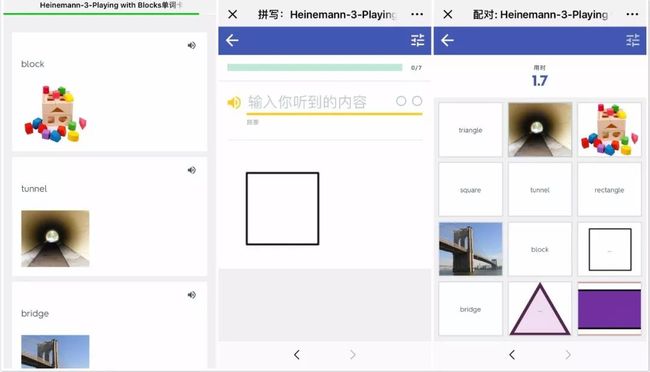Screen dimensions: 650x372
Task: Play audio for the tunnel card
Action: click(192, 170)
